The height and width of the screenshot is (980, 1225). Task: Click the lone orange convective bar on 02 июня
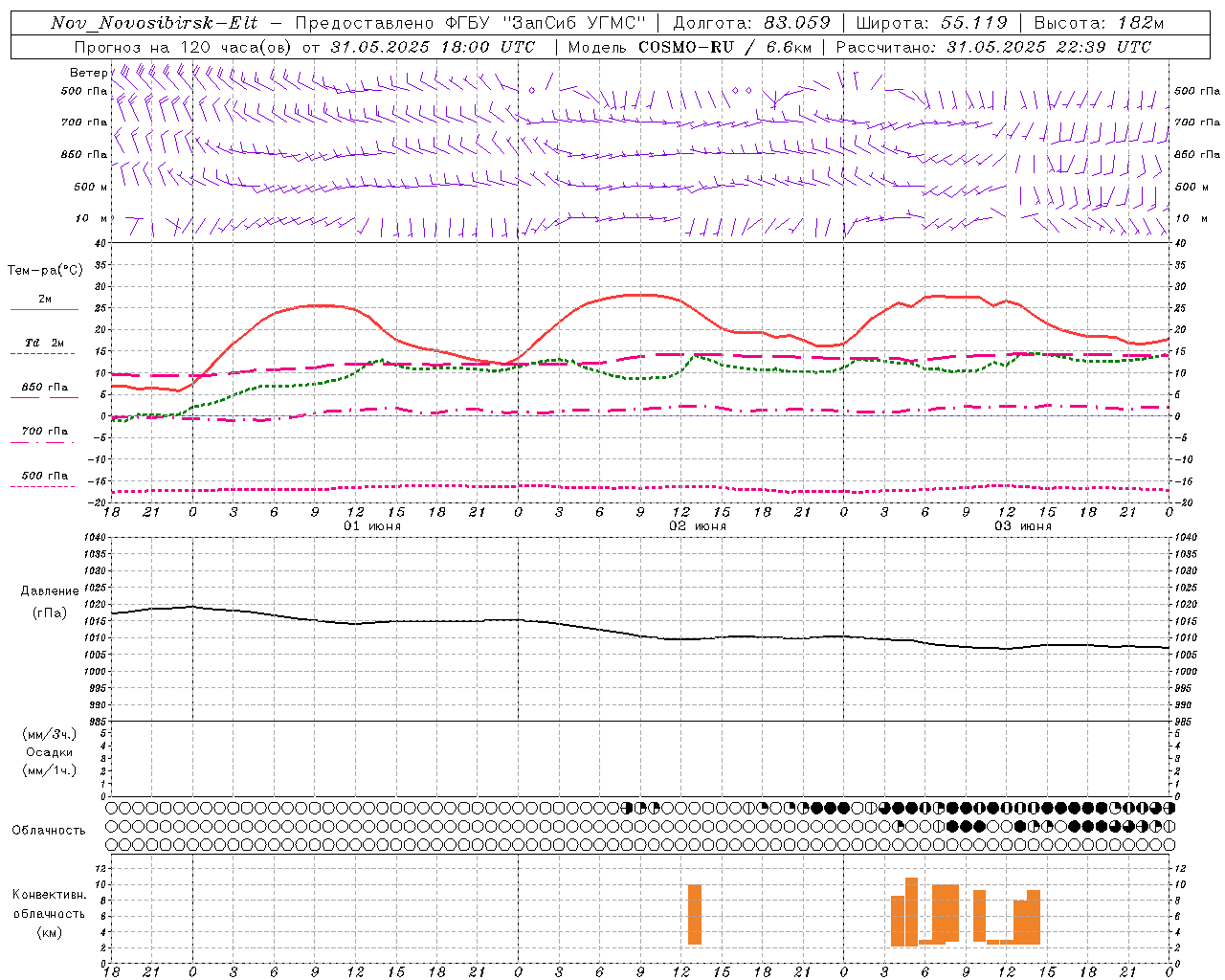[695, 914]
